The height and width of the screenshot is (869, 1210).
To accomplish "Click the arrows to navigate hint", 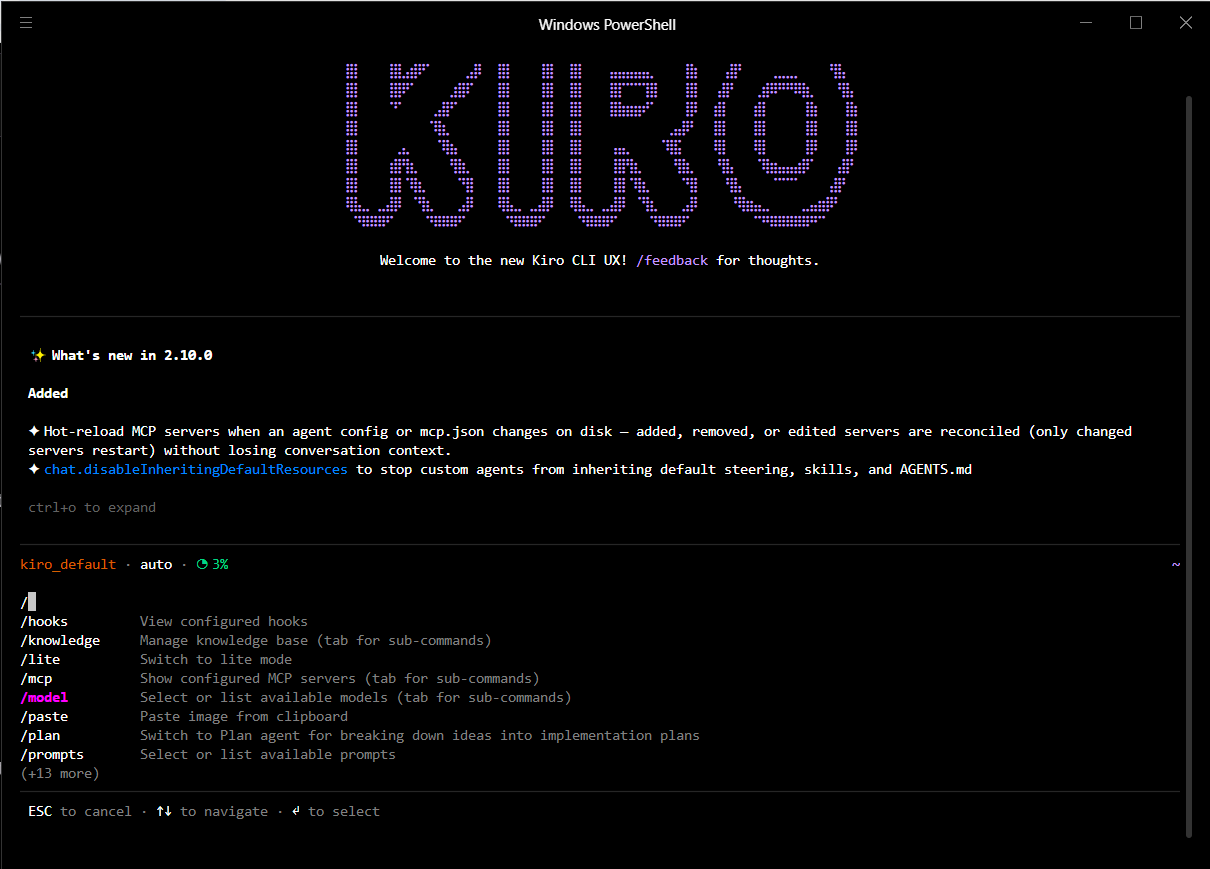I will [x=212, y=812].
